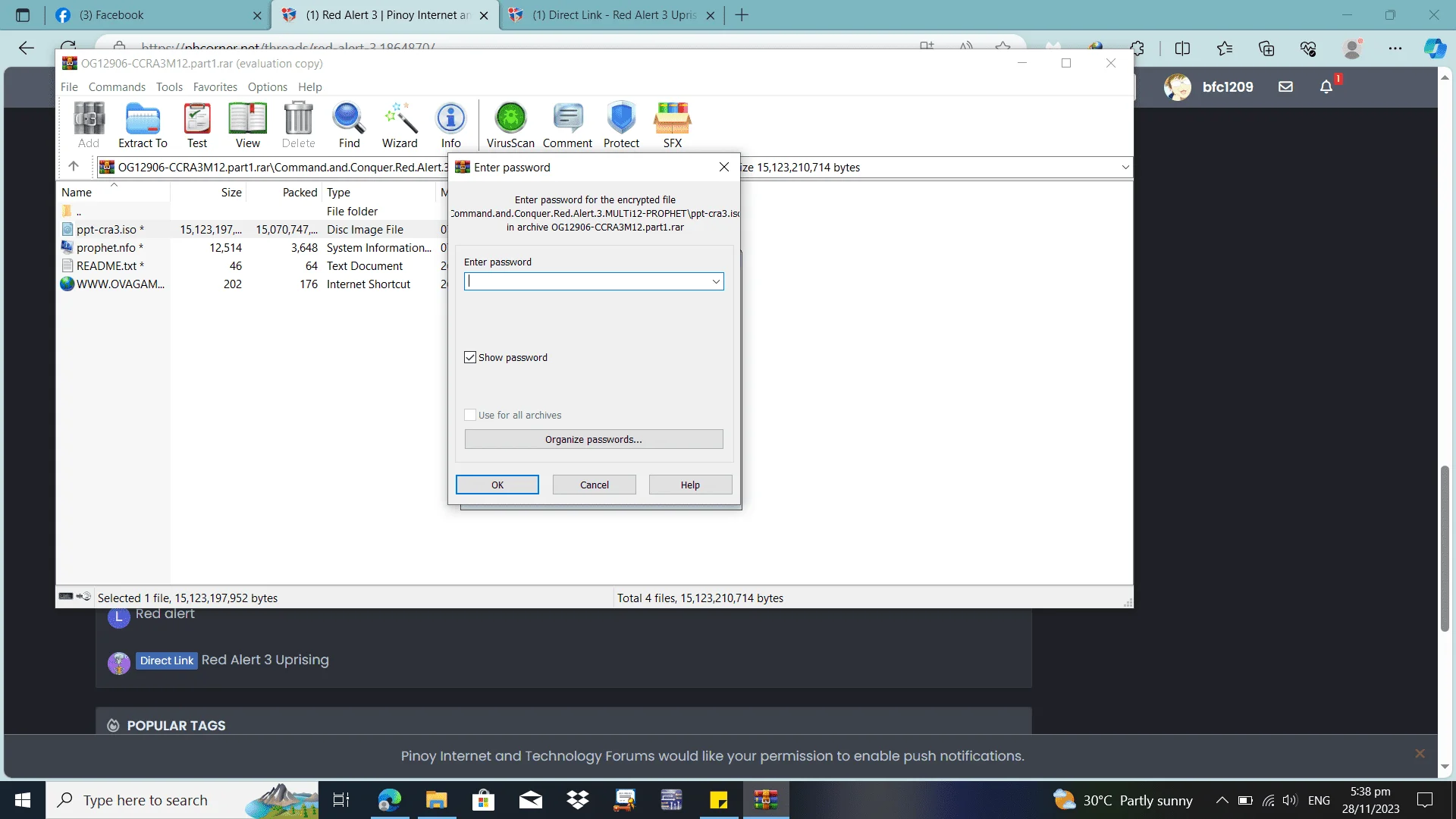Open the Tools menu
The width and height of the screenshot is (1456, 819).
tap(169, 86)
